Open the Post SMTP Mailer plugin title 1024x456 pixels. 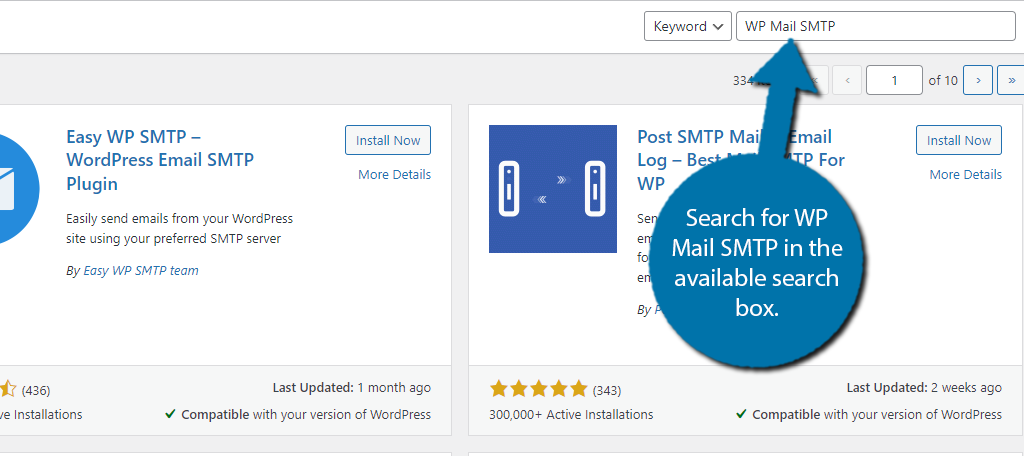click(x=700, y=138)
